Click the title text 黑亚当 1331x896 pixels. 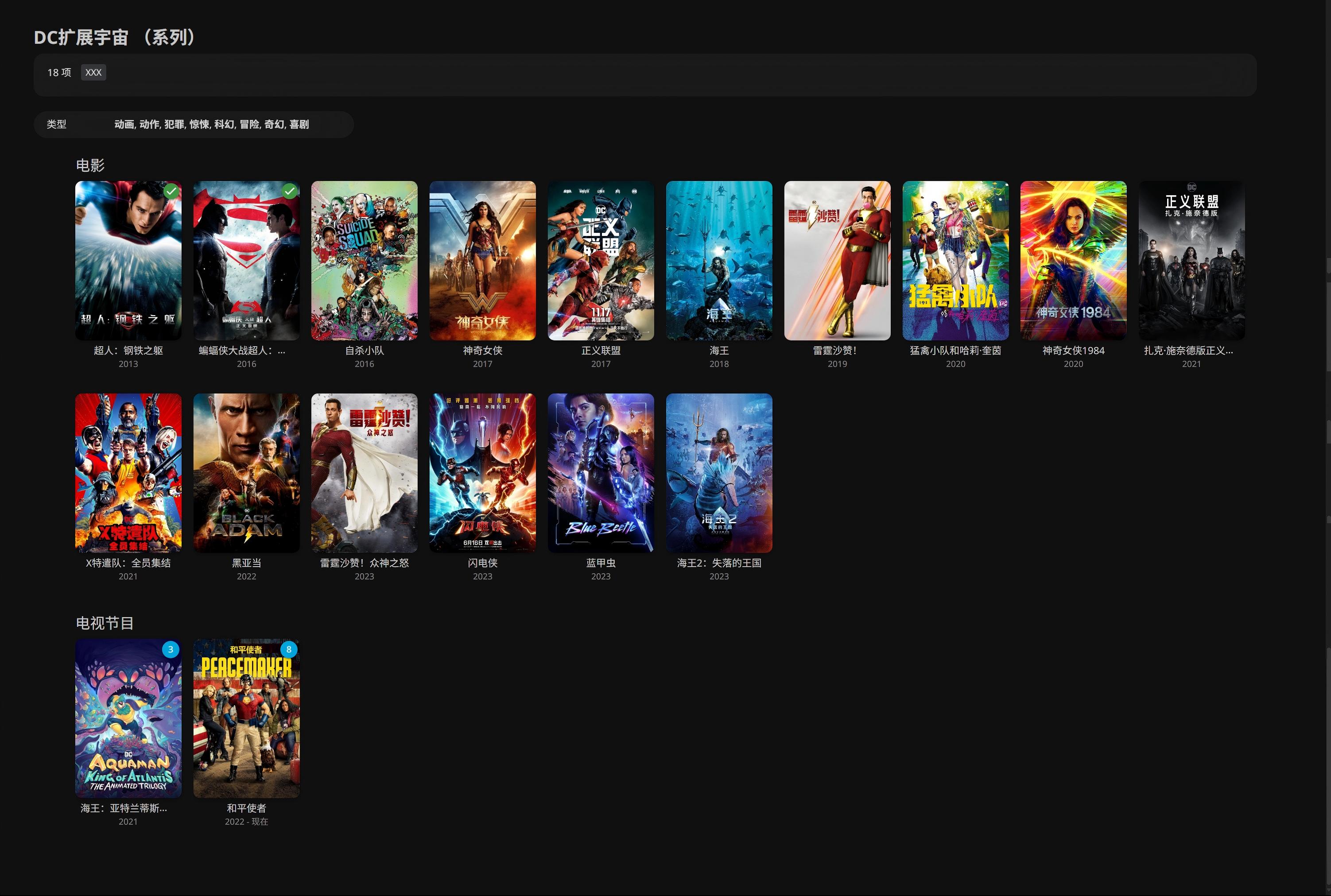[246, 563]
